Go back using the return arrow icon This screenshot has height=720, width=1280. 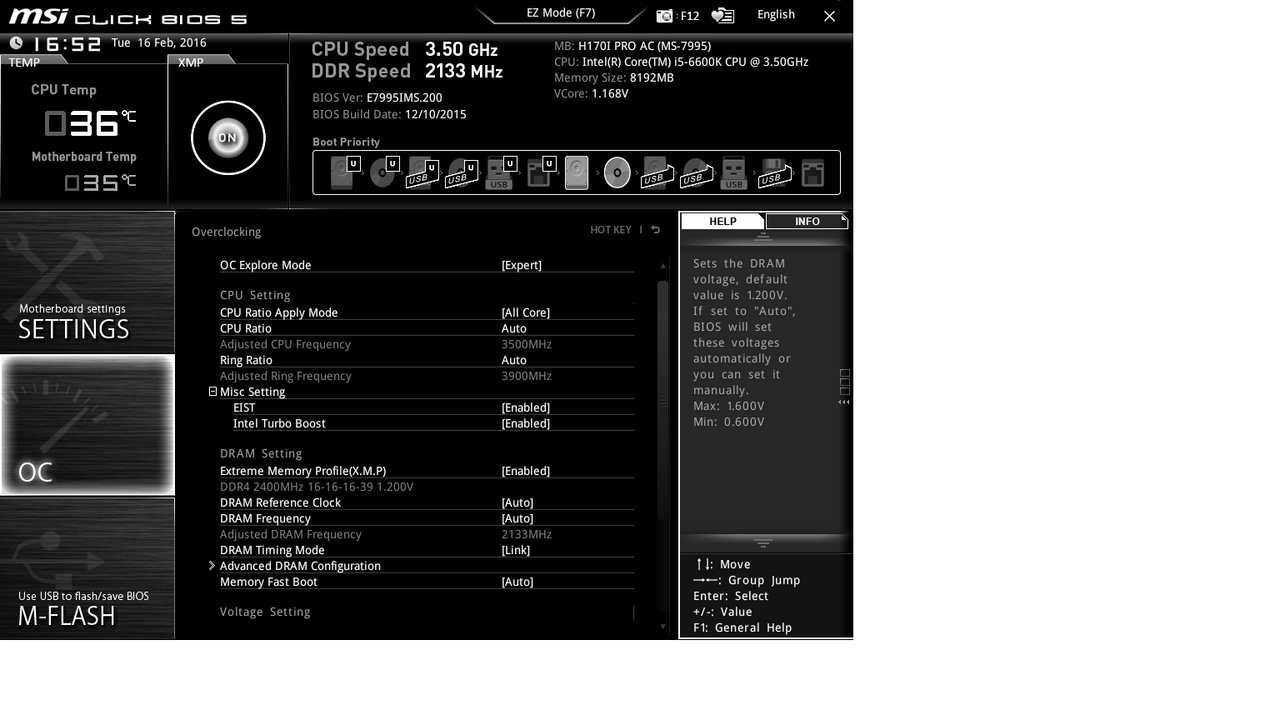656,230
